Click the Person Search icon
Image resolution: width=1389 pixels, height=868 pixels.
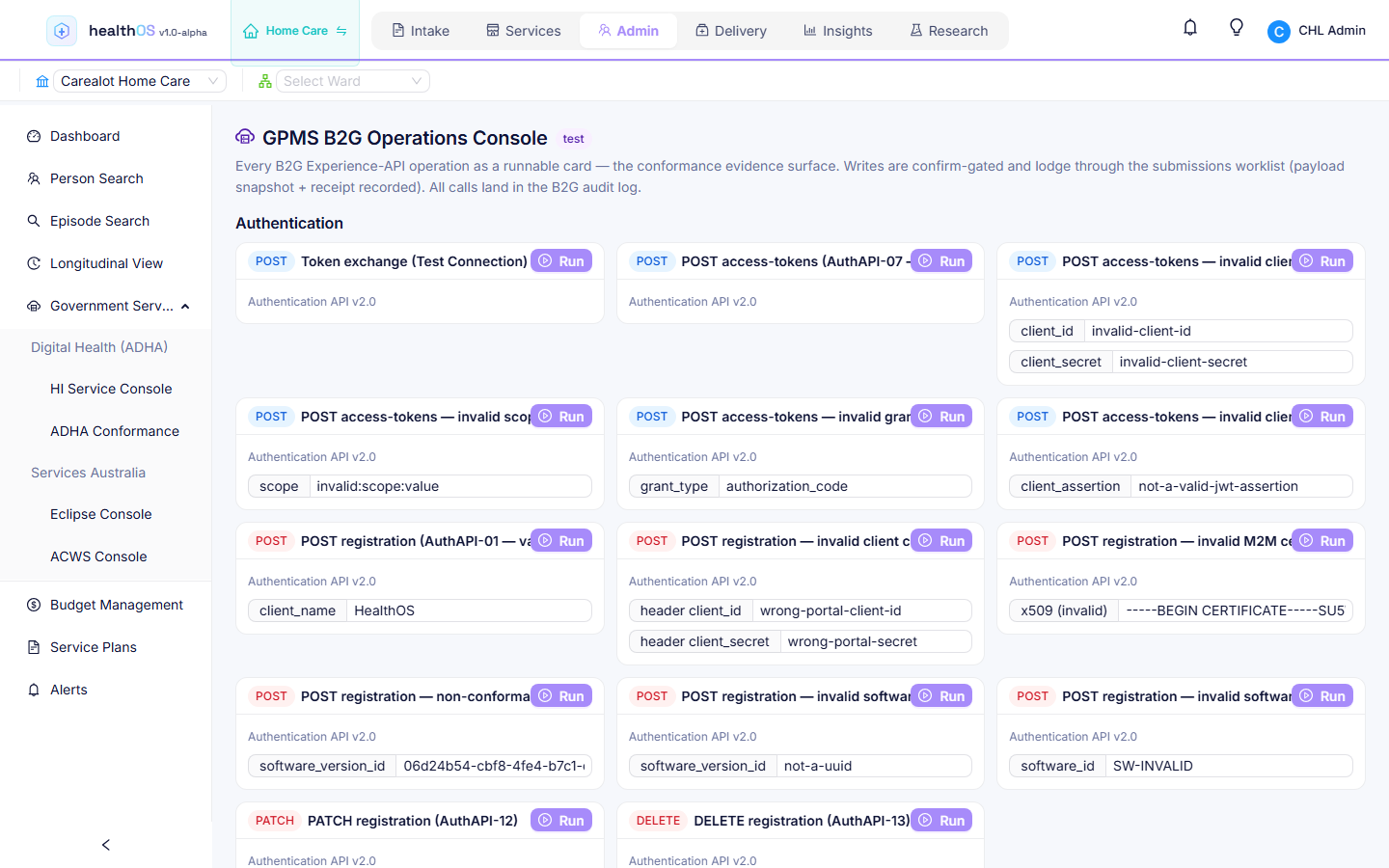34,178
